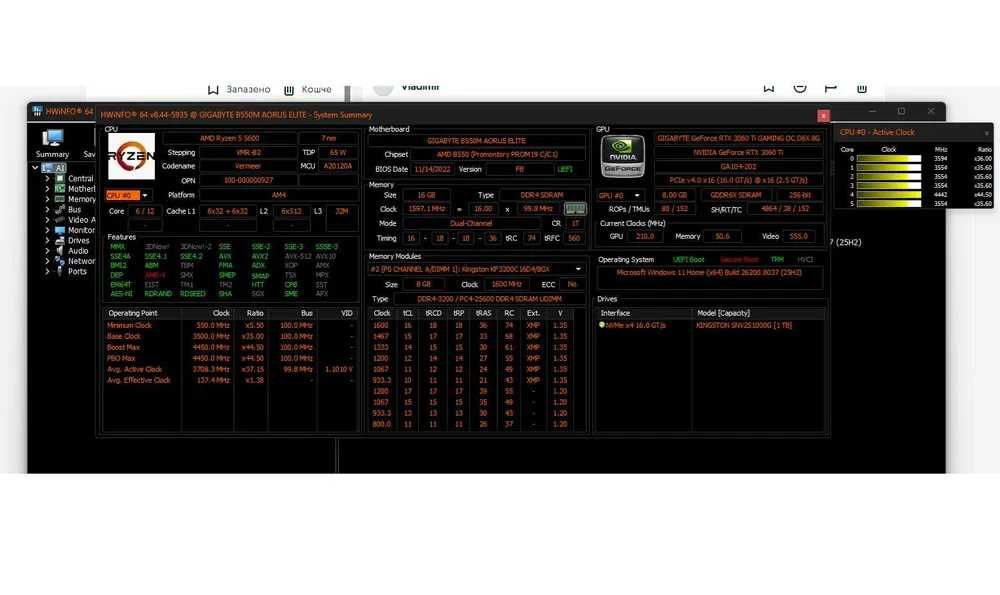Click the Ryzen CPU logo image
The image size is (1000, 595).
point(131,156)
